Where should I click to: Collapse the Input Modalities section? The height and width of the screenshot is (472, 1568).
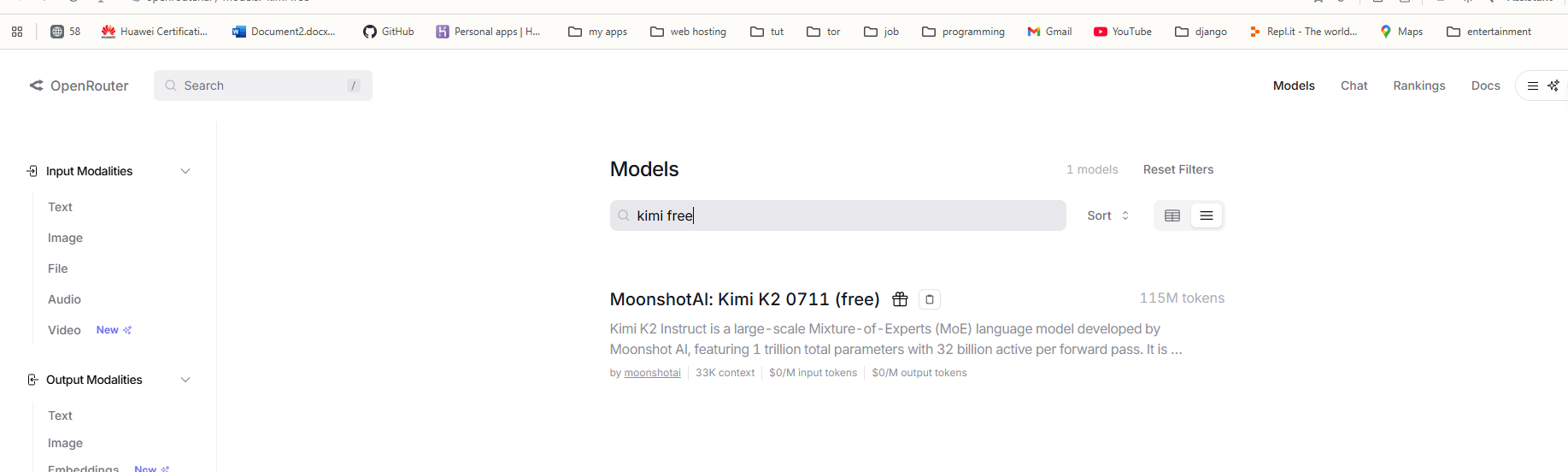point(185,171)
